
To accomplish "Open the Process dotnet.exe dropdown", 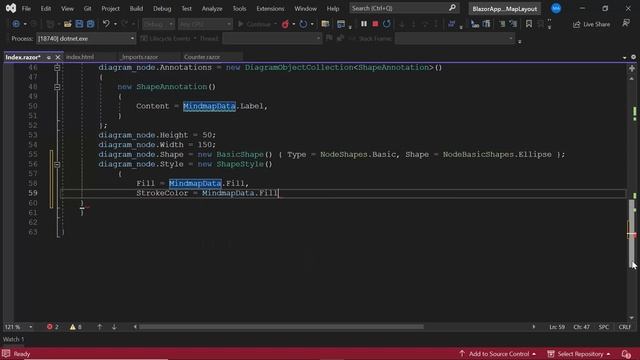I will 86,38.
